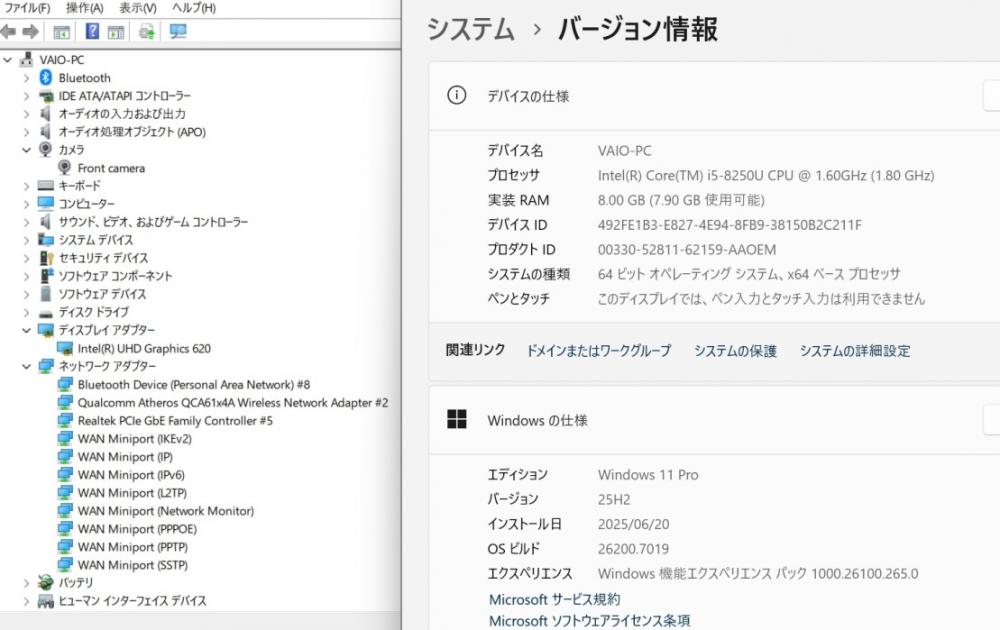Screen dimensions: 1000x630
Task: Expand the Bluetooth category
Action: coord(26,78)
